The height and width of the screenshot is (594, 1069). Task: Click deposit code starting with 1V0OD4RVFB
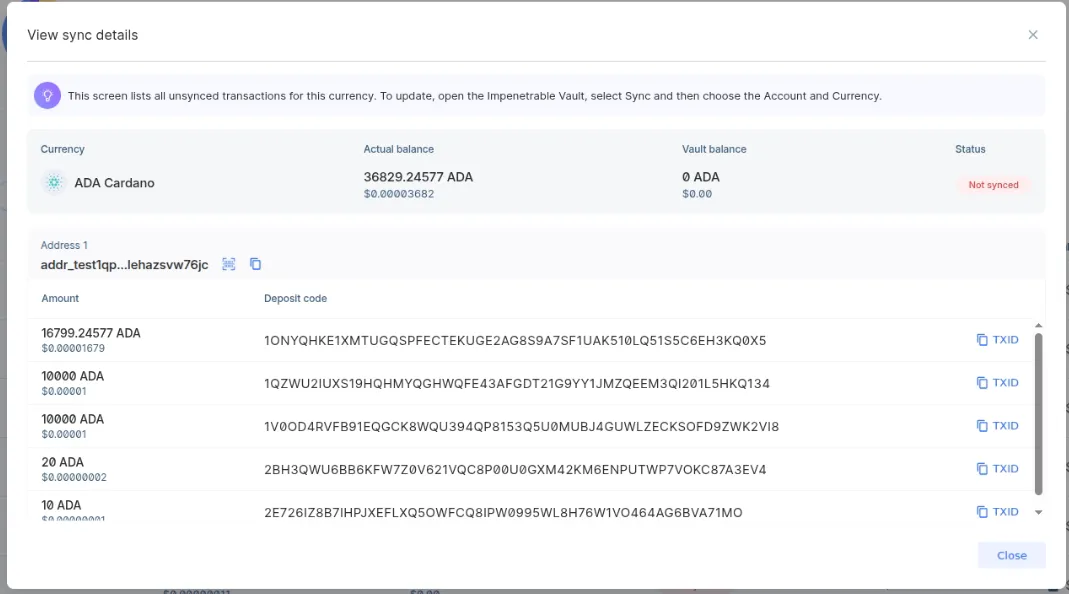(x=522, y=426)
